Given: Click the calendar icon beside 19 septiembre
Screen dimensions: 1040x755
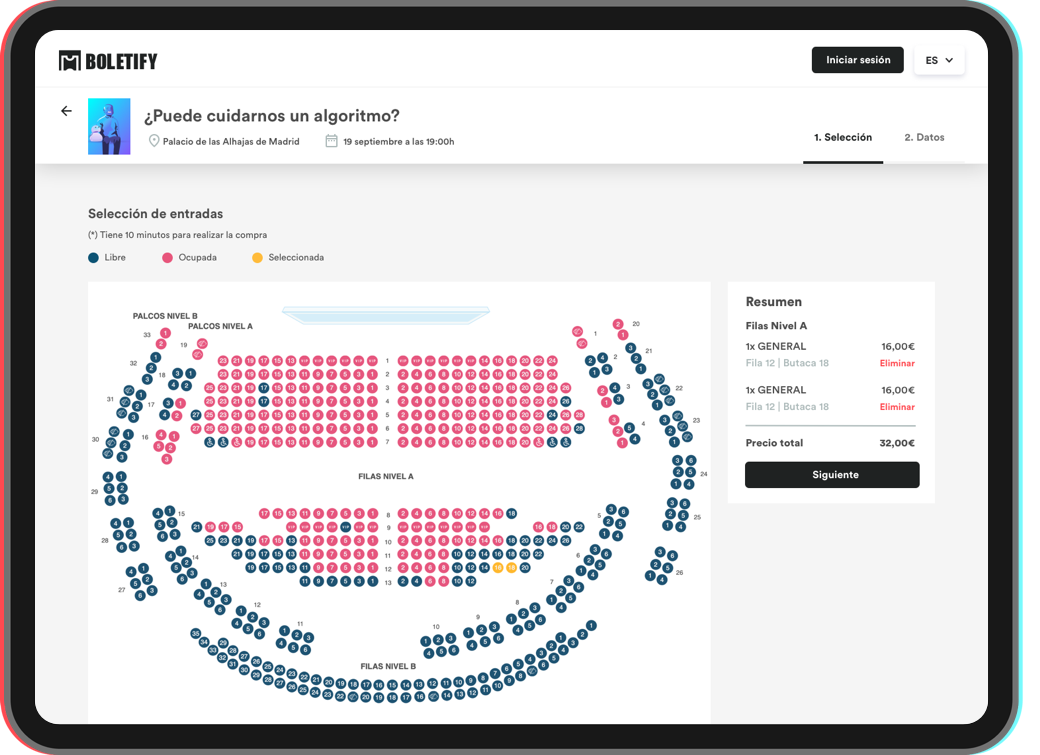Looking at the screenshot, I should pos(331,141).
